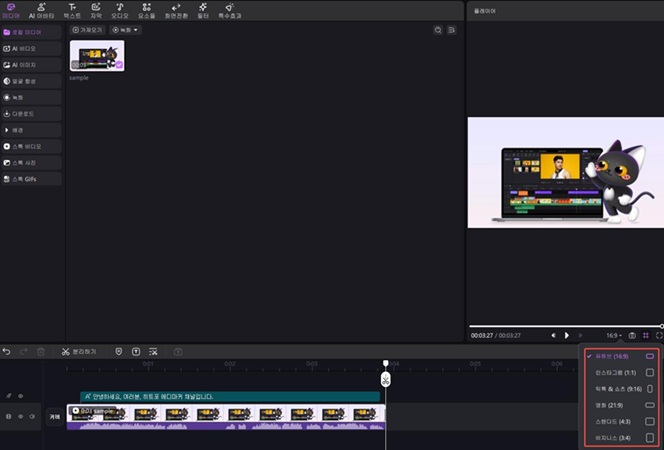
Task: Open the Record item in the sidebar
Action: point(31,97)
